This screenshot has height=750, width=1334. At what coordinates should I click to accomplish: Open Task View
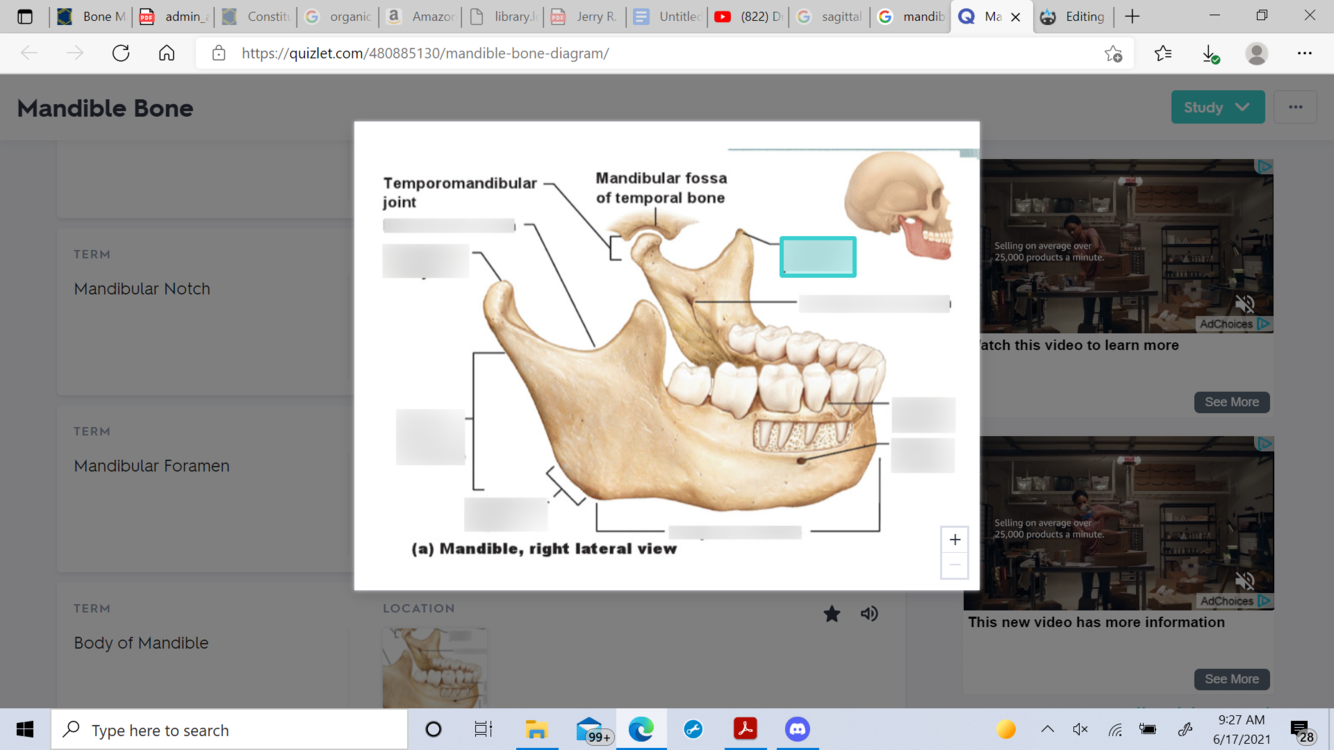coord(483,730)
